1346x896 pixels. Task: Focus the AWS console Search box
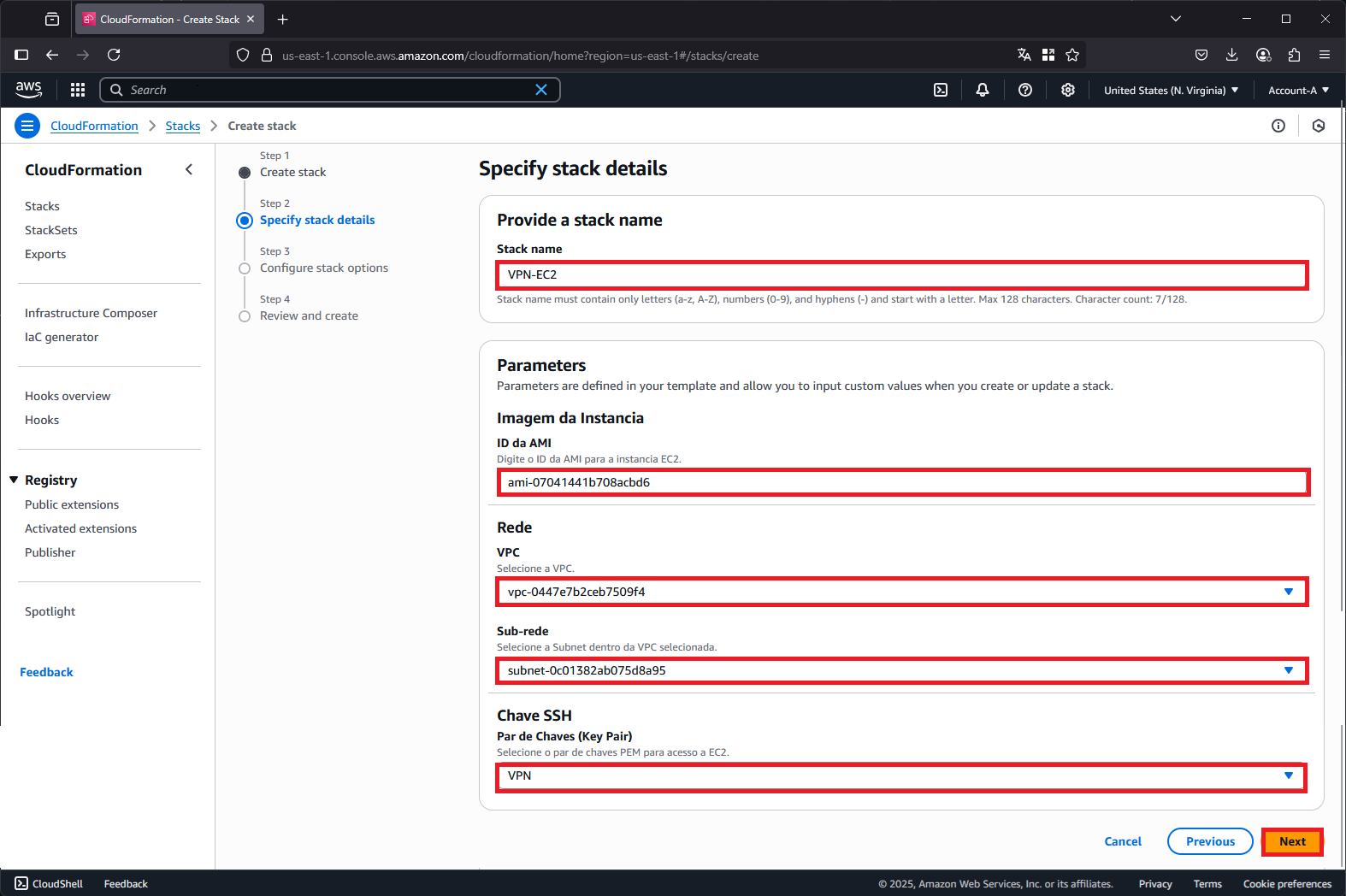pos(330,90)
